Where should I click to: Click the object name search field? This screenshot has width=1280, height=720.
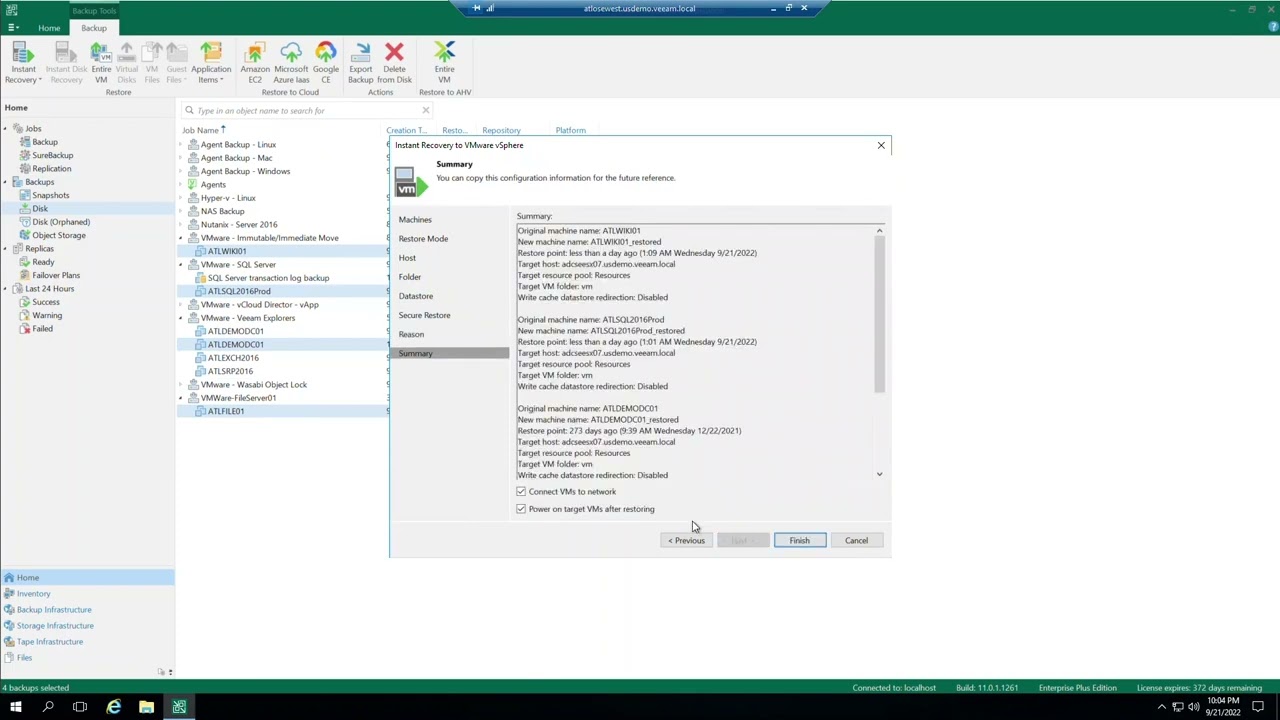pyautogui.click(x=305, y=110)
